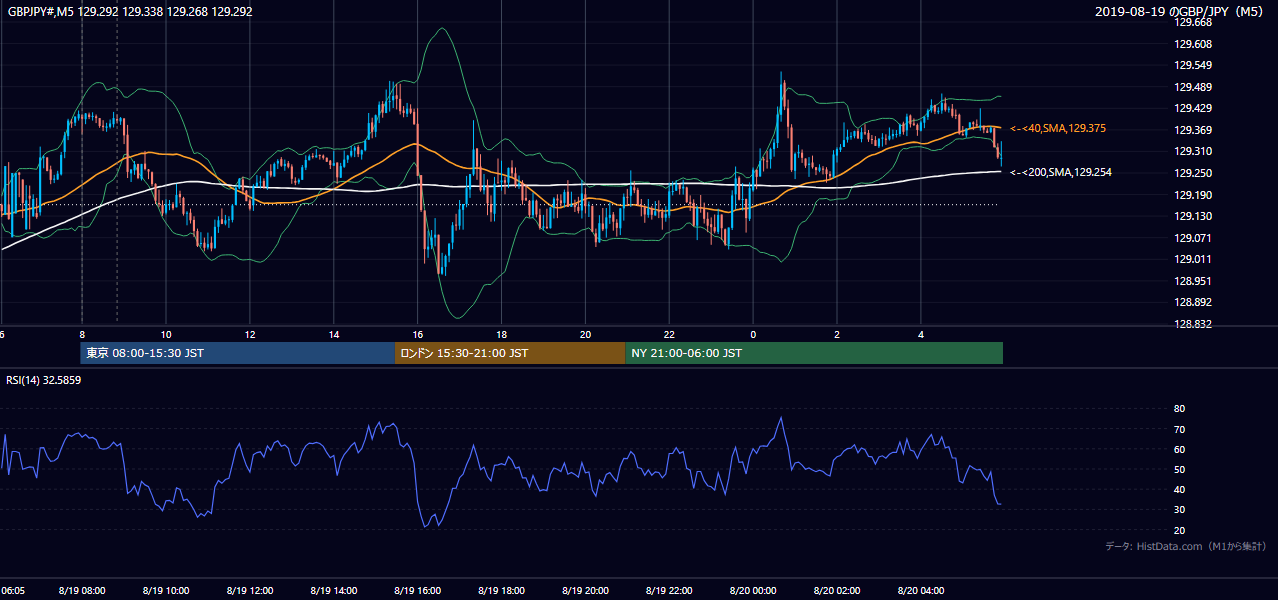Click the date label 8/19 18:00
1278x600 pixels.
[x=502, y=590]
